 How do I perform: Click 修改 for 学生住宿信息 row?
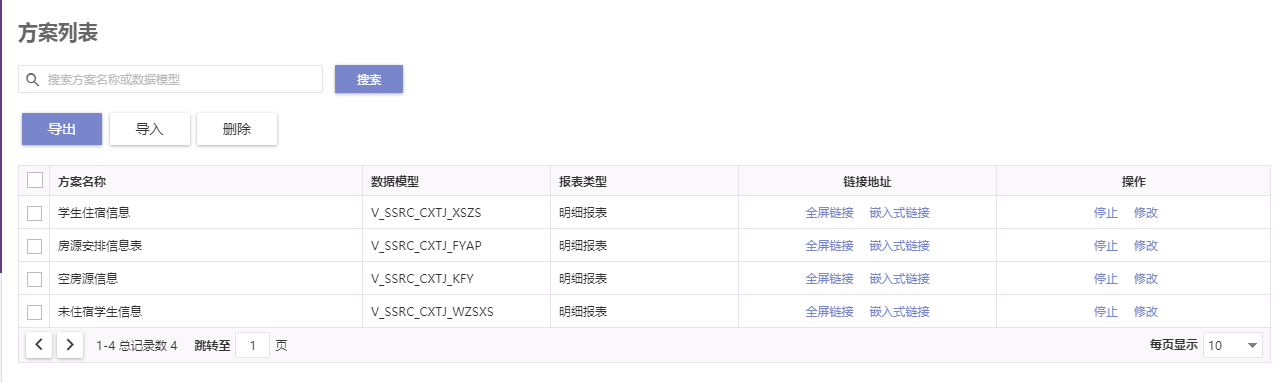pyautogui.click(x=1146, y=213)
